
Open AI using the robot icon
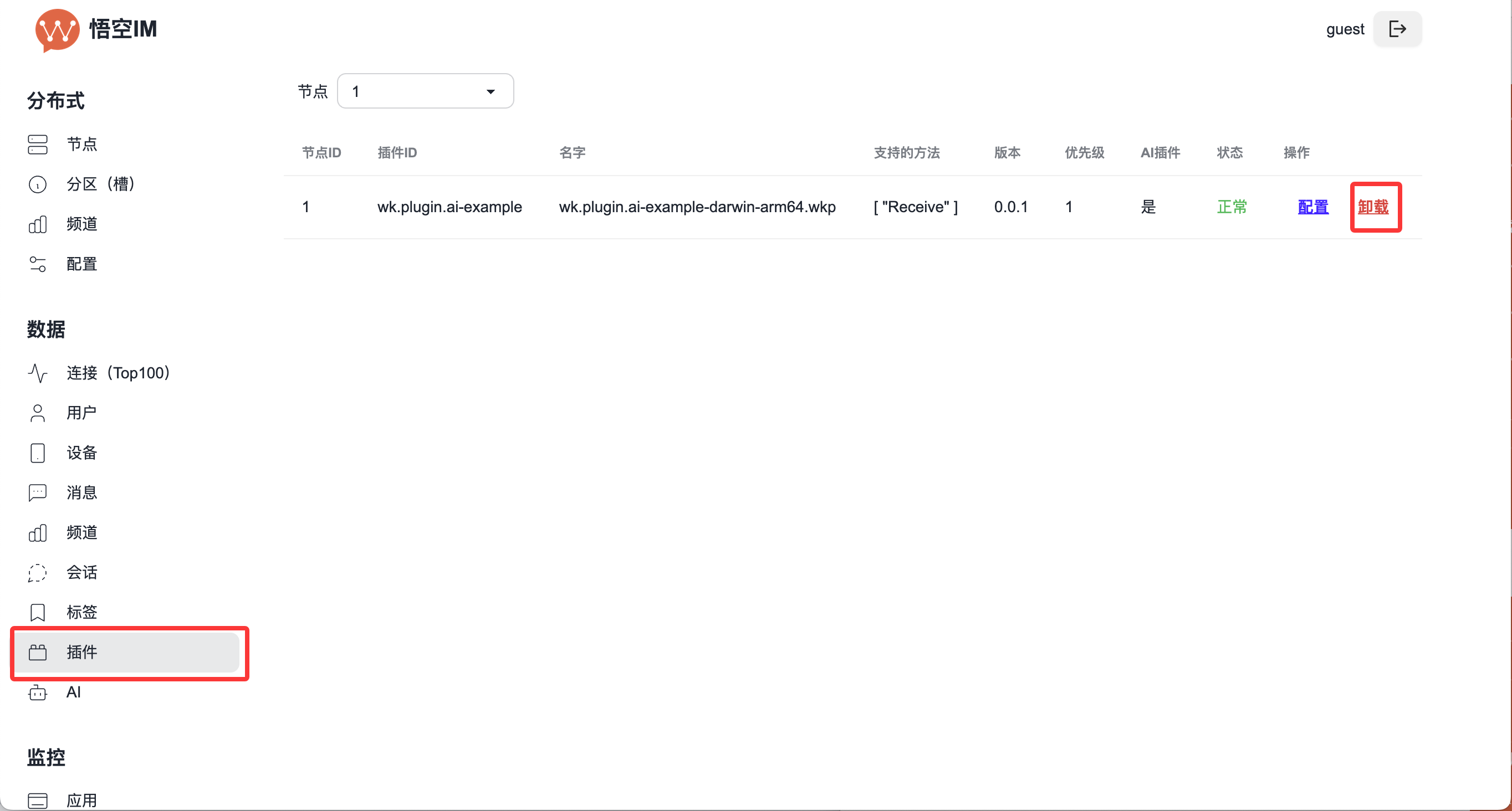point(38,692)
